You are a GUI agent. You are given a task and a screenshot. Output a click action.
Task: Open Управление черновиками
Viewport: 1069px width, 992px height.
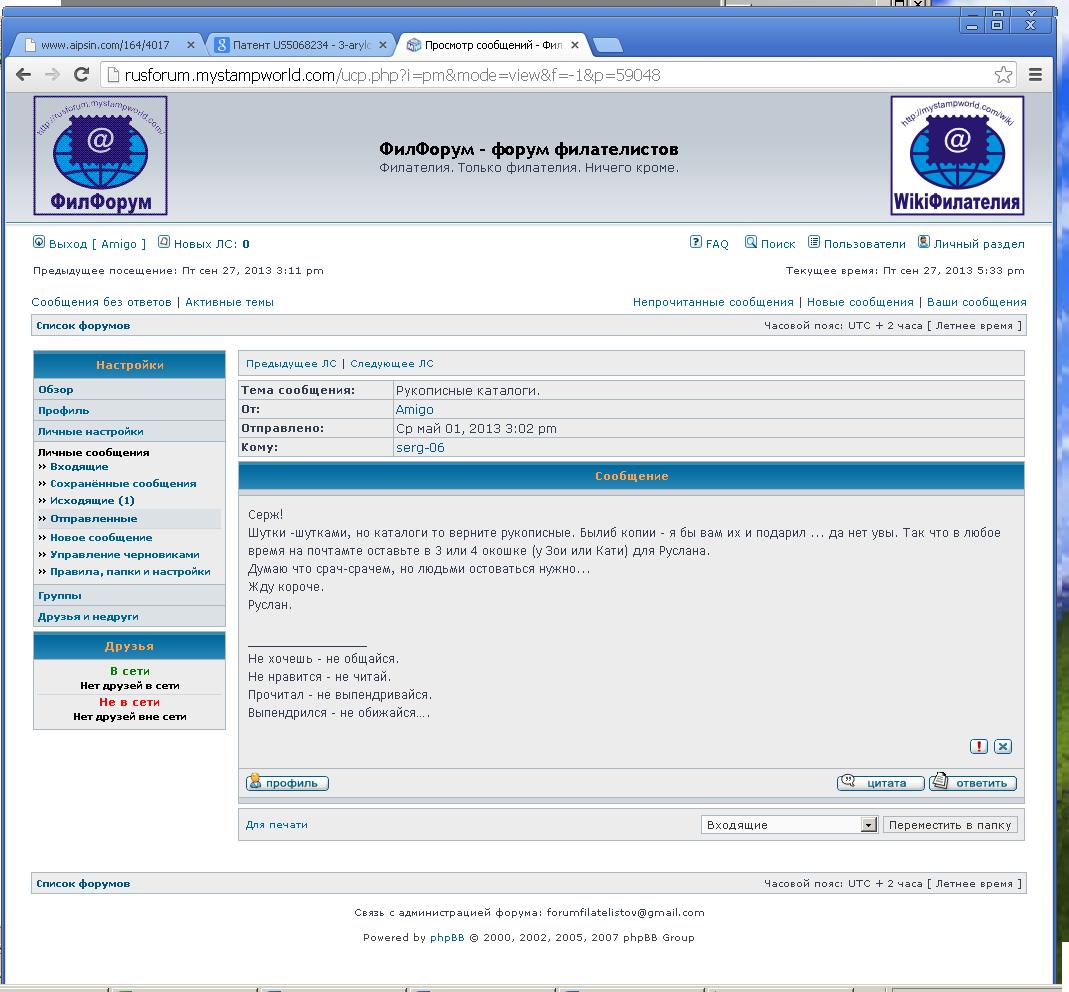click(125, 554)
